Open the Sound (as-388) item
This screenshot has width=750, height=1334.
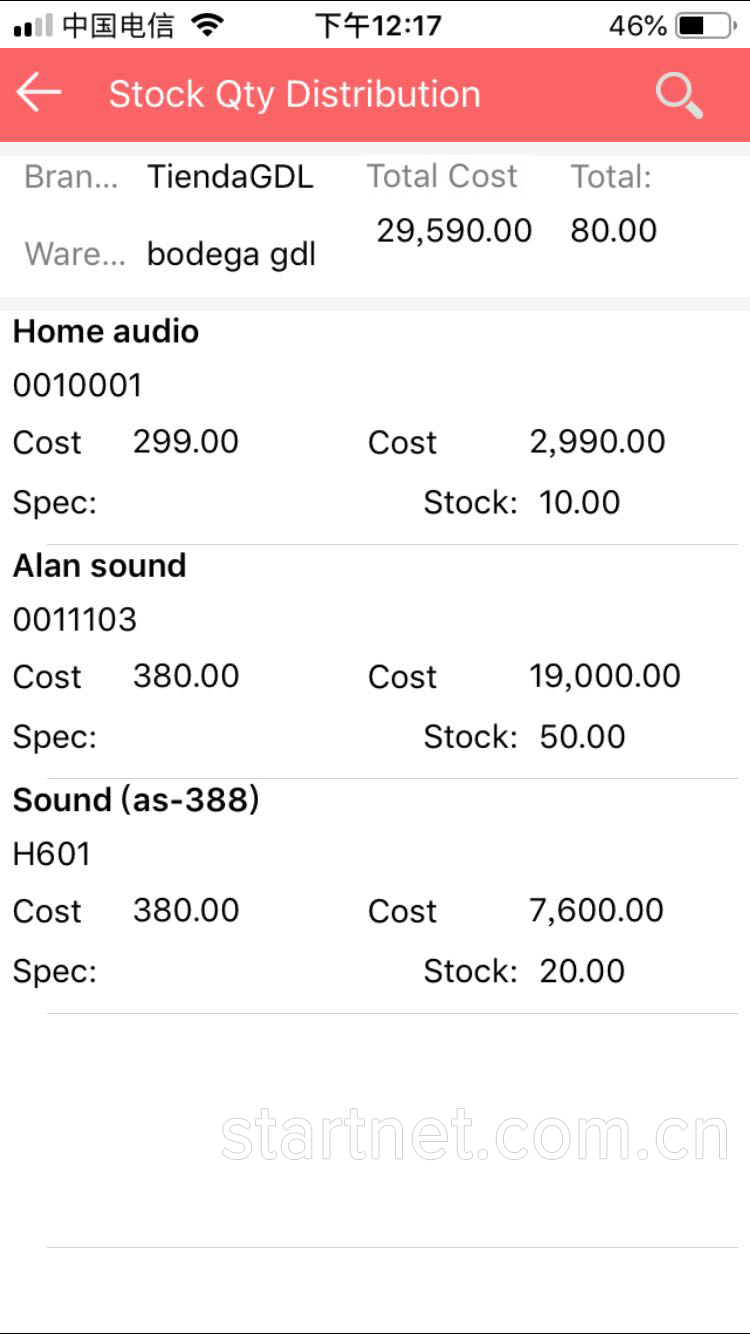tap(375, 896)
